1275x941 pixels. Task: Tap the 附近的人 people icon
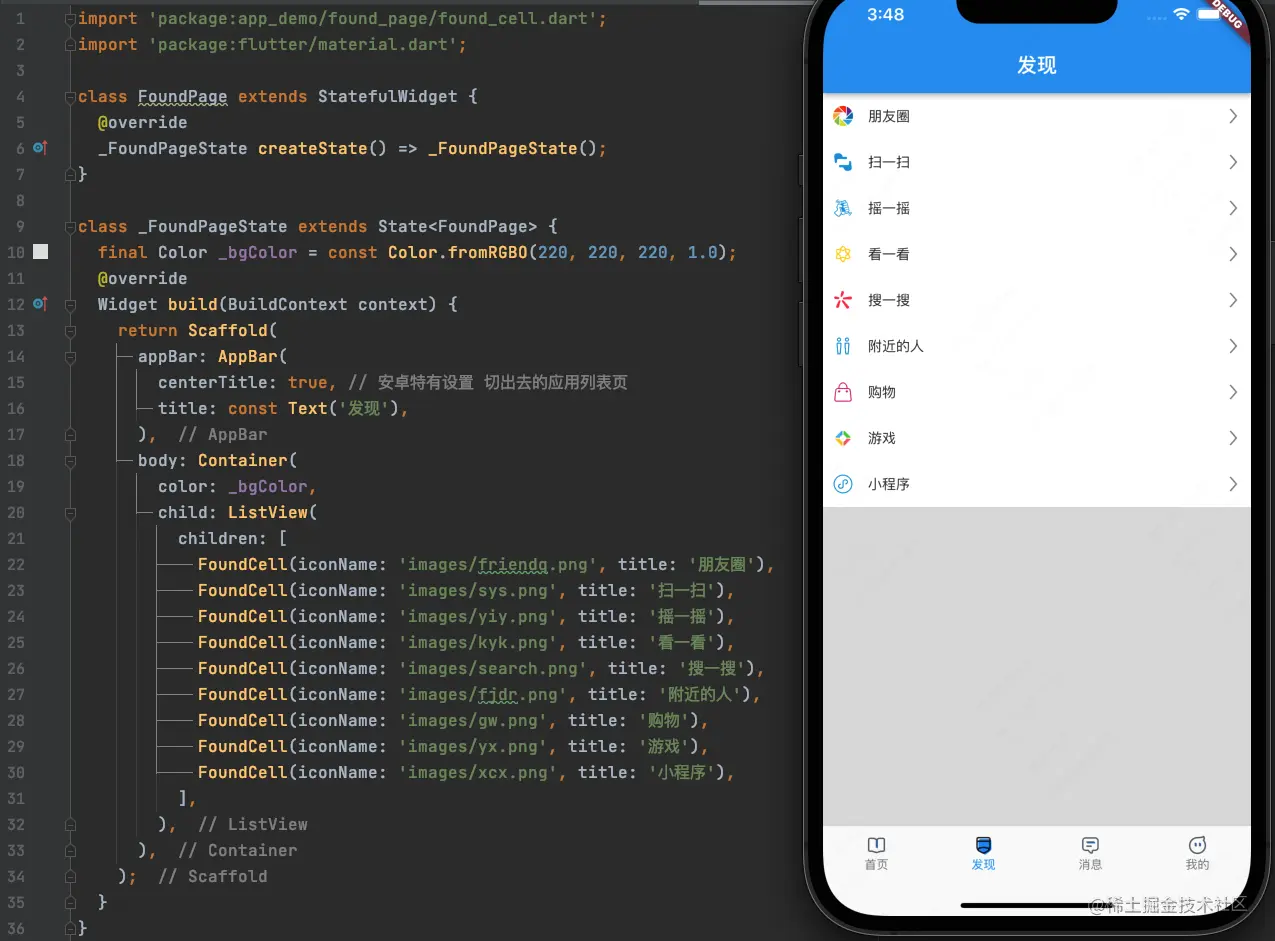(x=843, y=346)
